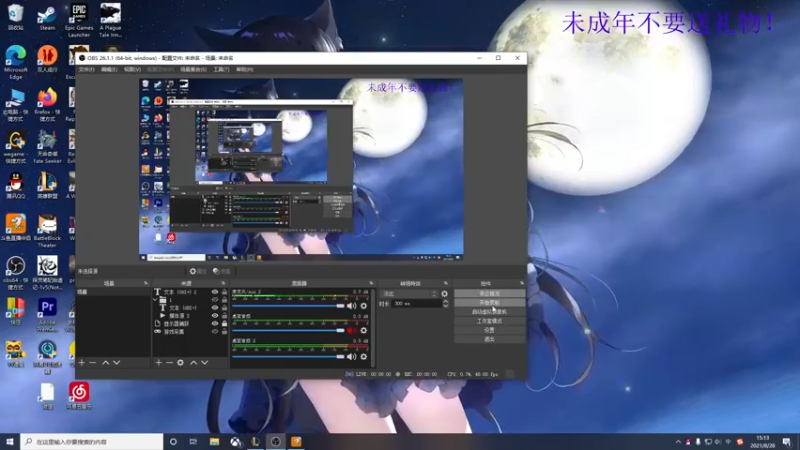Open source Properties gear button above docks
Image resolution: width=800 pixels, height=450 pixels.
(198, 271)
